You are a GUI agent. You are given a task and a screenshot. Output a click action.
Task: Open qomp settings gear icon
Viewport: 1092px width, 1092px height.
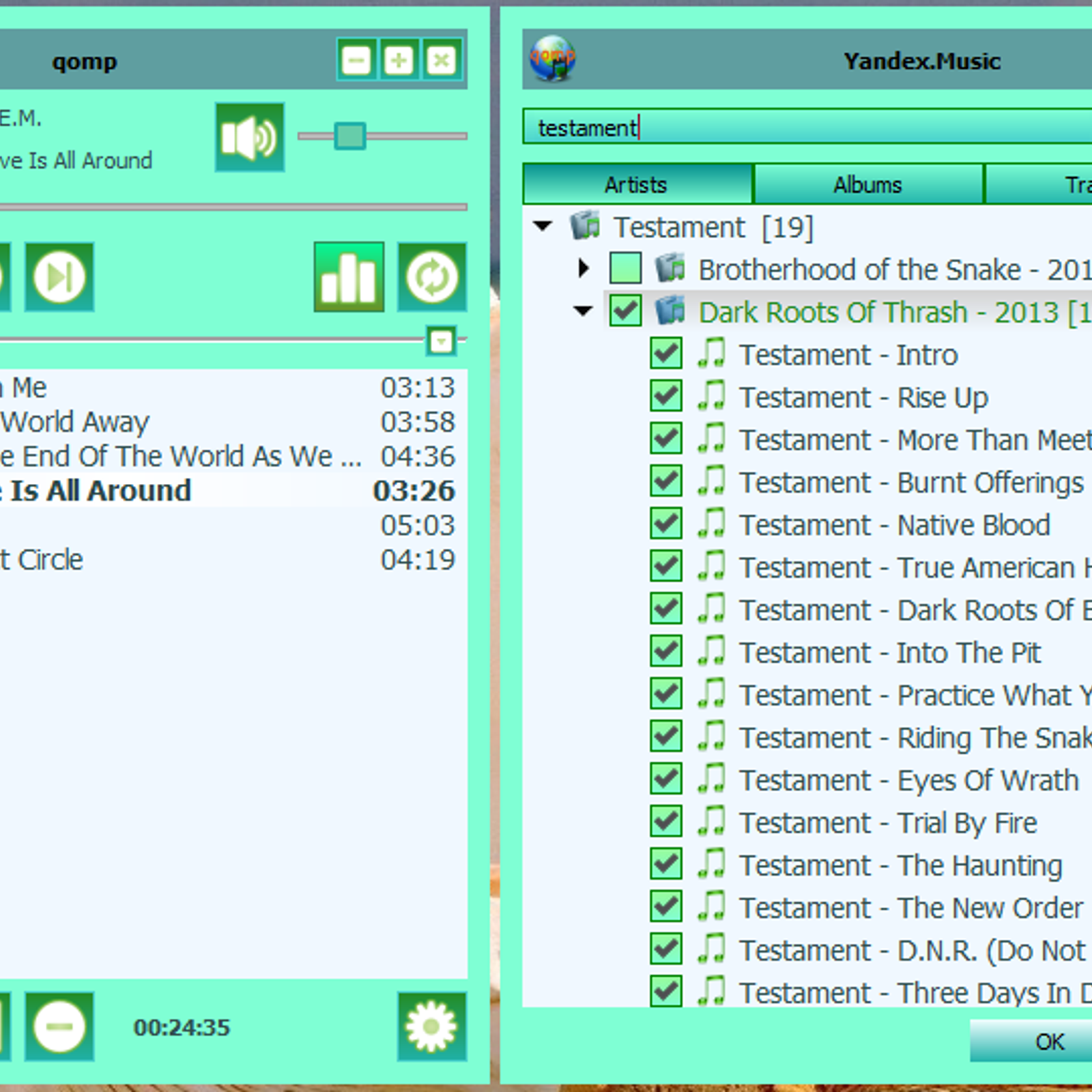(x=432, y=1026)
